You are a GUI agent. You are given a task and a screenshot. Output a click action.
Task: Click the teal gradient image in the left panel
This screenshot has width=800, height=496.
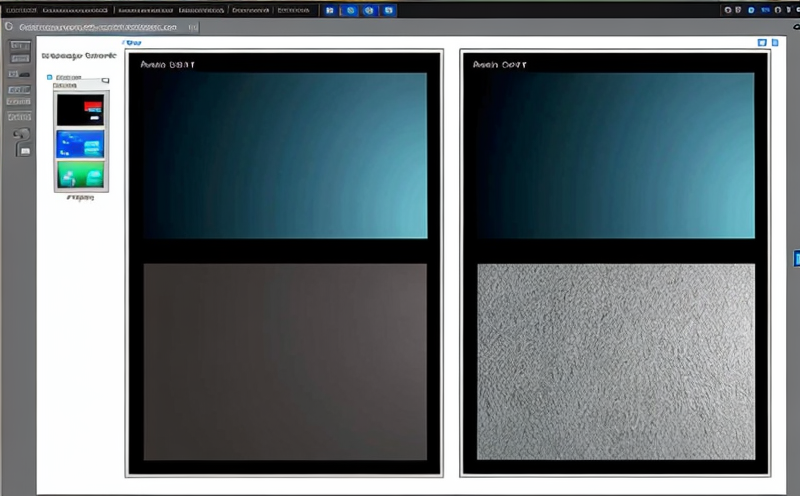pyautogui.click(x=285, y=156)
